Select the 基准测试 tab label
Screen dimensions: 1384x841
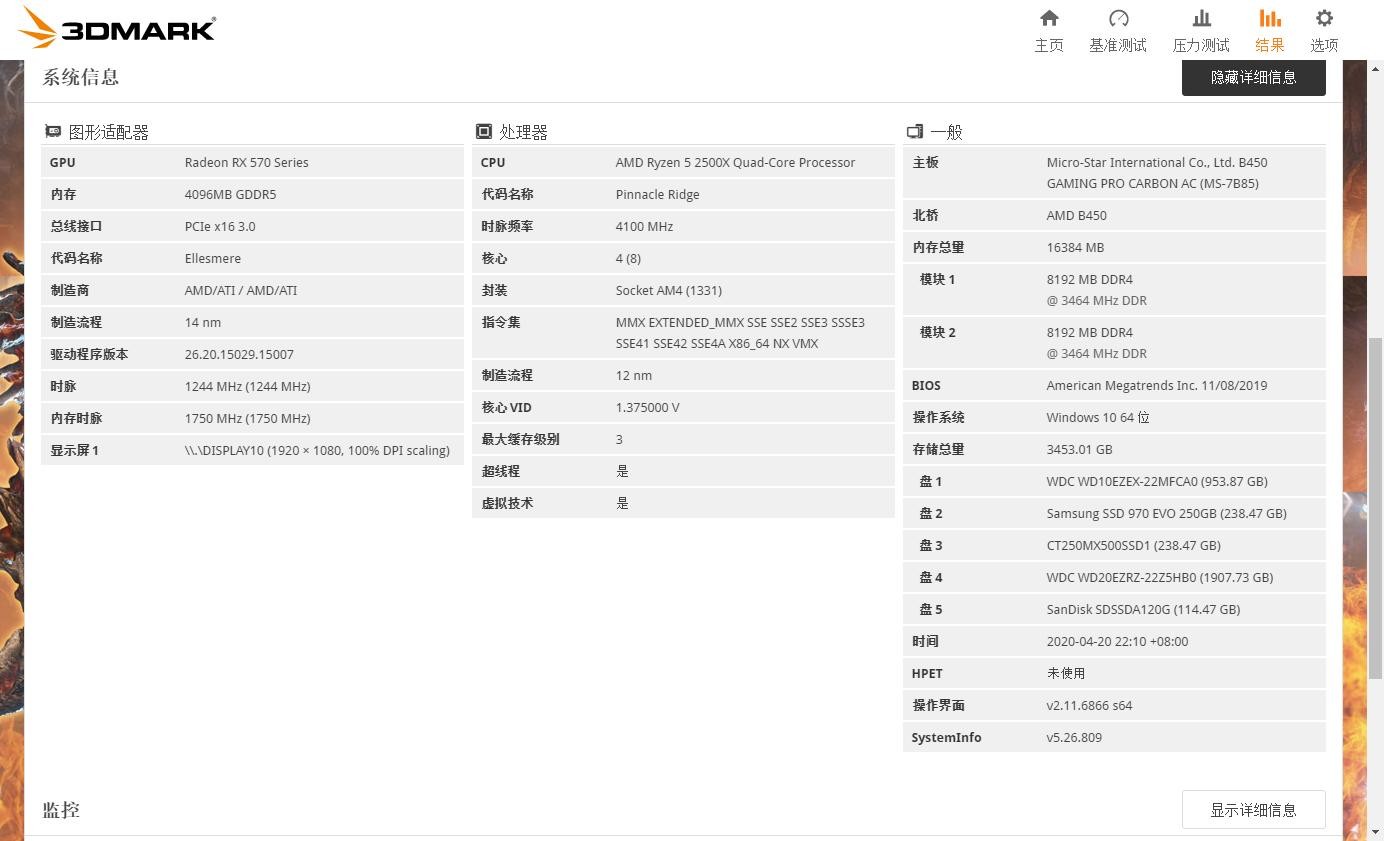(1118, 45)
